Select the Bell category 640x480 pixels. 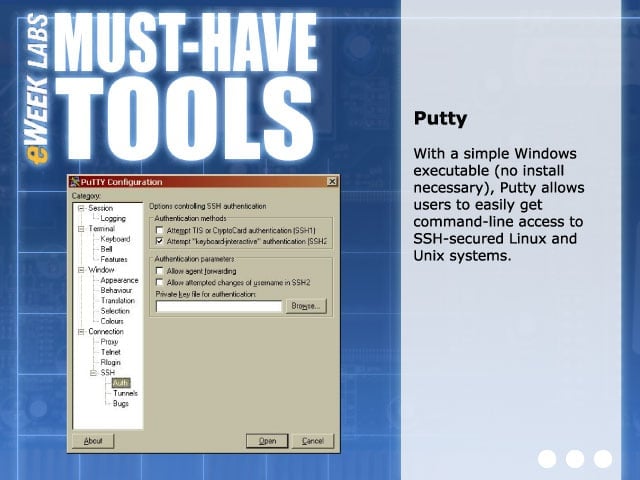click(106, 249)
